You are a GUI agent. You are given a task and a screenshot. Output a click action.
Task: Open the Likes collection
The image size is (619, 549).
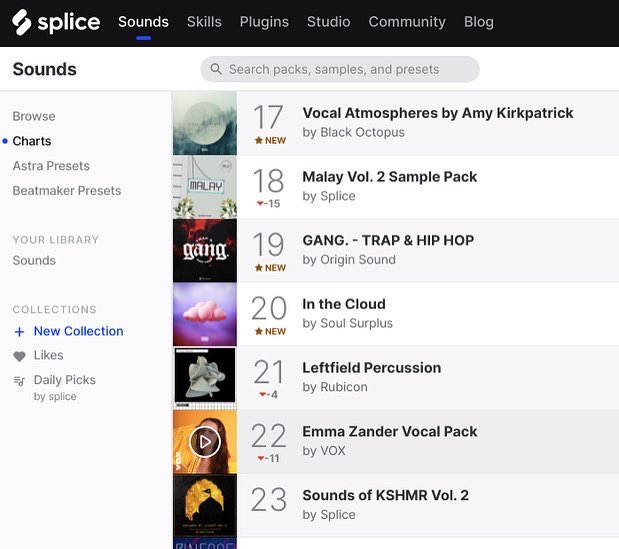[48, 355]
